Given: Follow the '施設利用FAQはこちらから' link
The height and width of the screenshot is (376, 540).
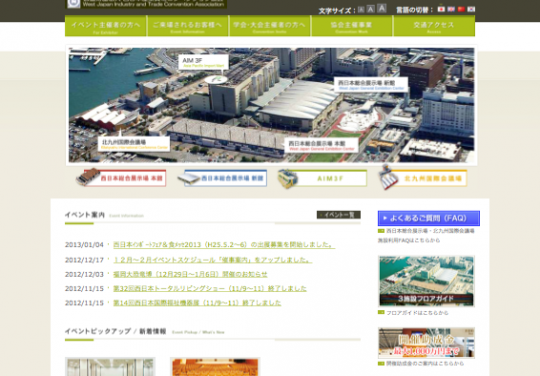Looking at the screenshot, I should click(409, 240).
